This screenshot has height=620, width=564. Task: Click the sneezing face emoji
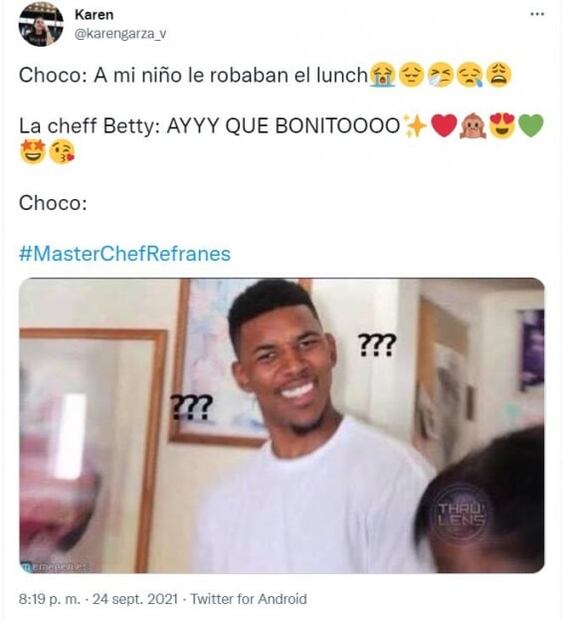pyautogui.click(x=441, y=75)
